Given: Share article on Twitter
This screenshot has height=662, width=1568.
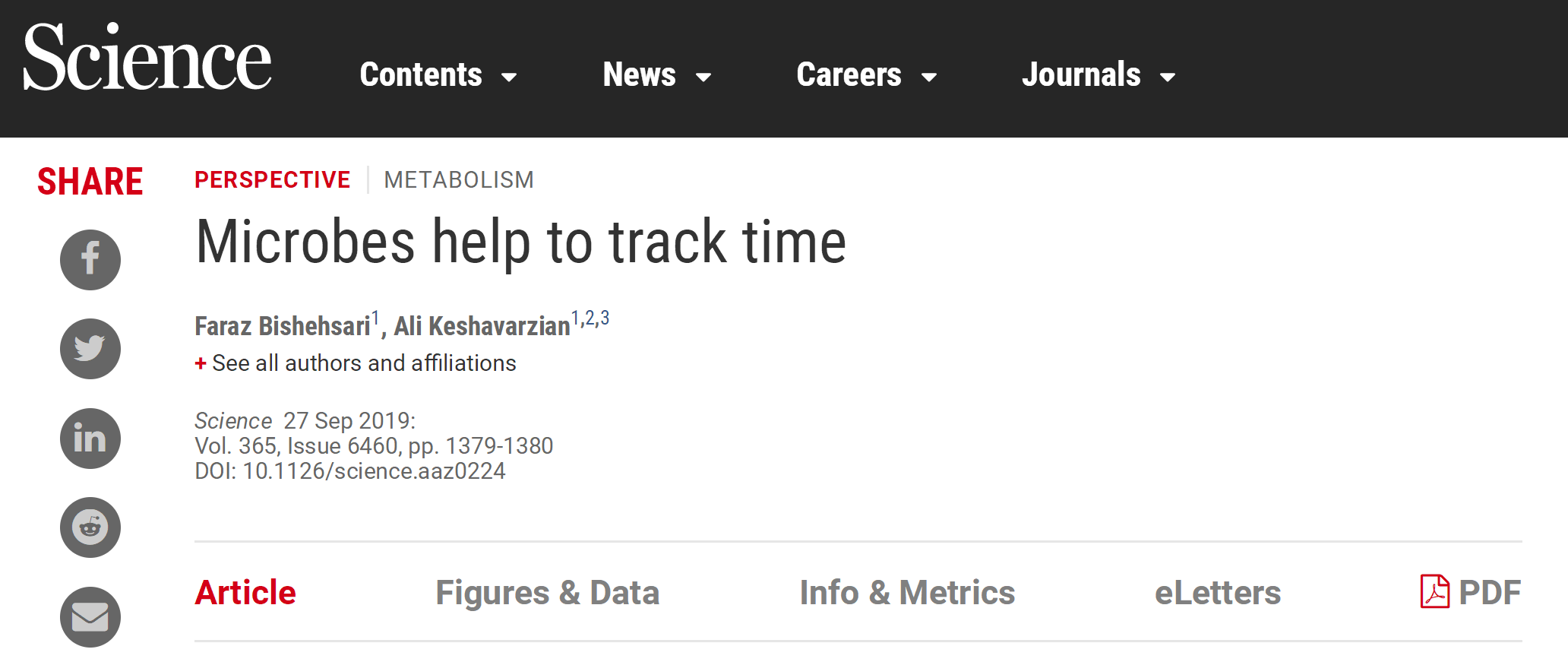Looking at the screenshot, I should tap(90, 349).
